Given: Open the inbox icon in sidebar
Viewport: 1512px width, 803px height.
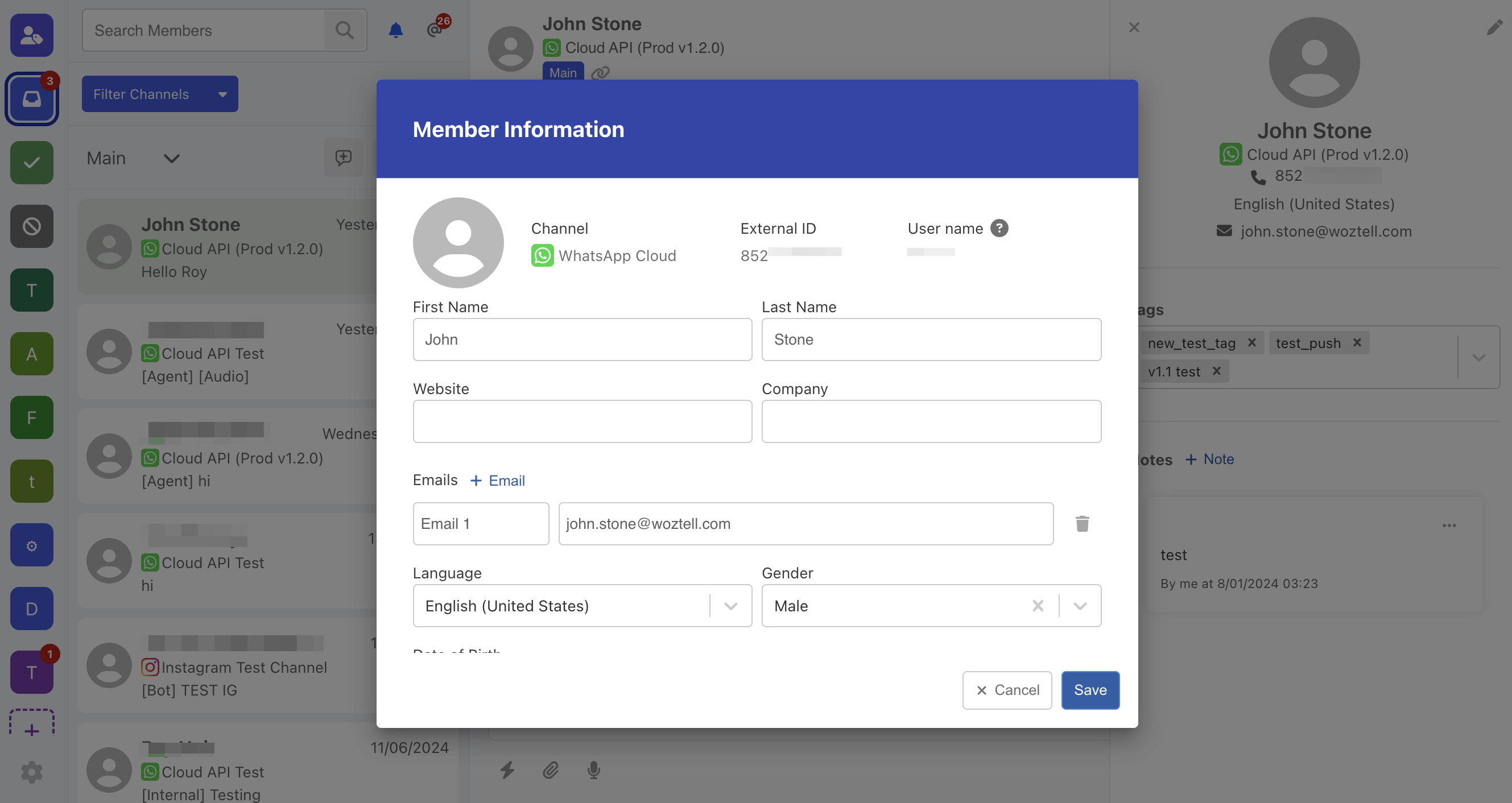Looking at the screenshot, I should [x=32, y=98].
